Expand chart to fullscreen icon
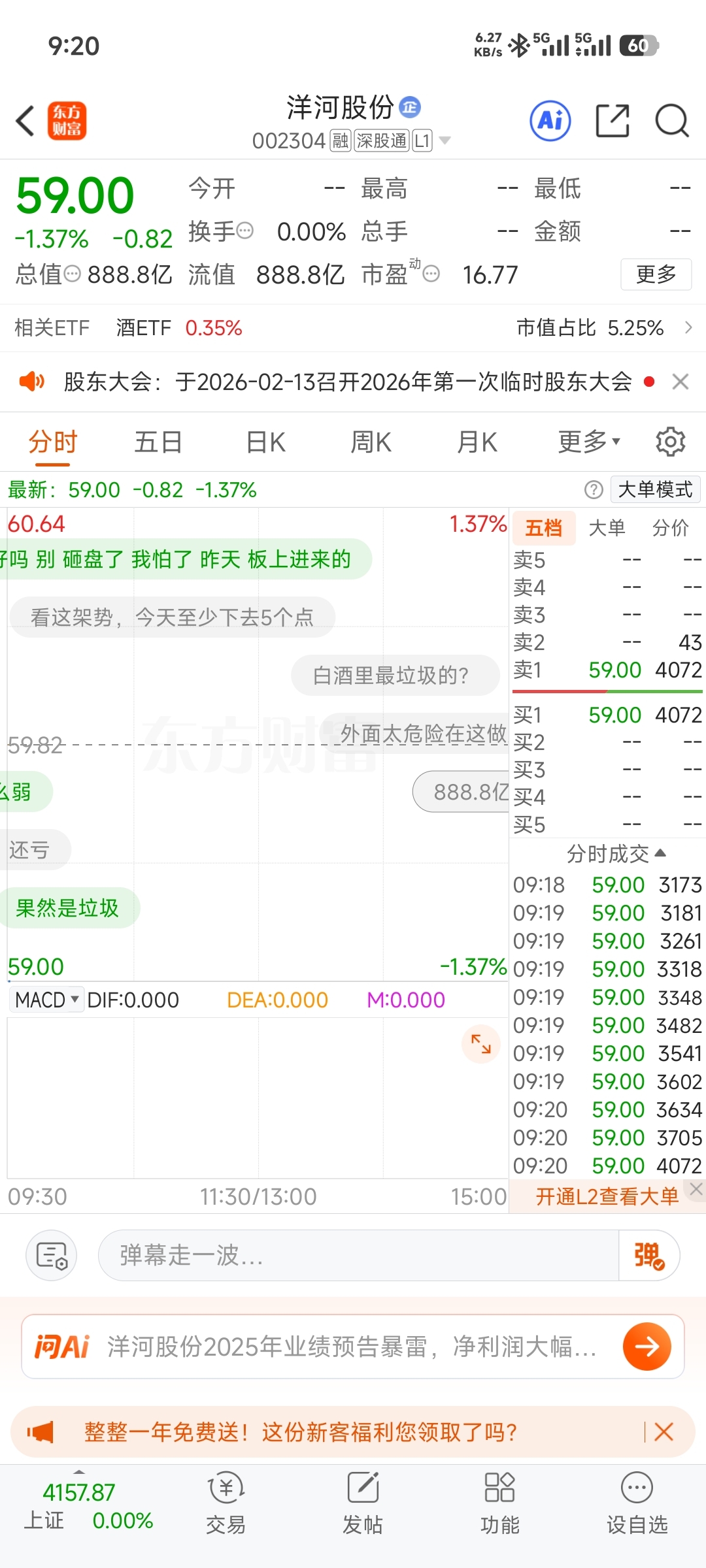The image size is (706, 1568). click(481, 1044)
